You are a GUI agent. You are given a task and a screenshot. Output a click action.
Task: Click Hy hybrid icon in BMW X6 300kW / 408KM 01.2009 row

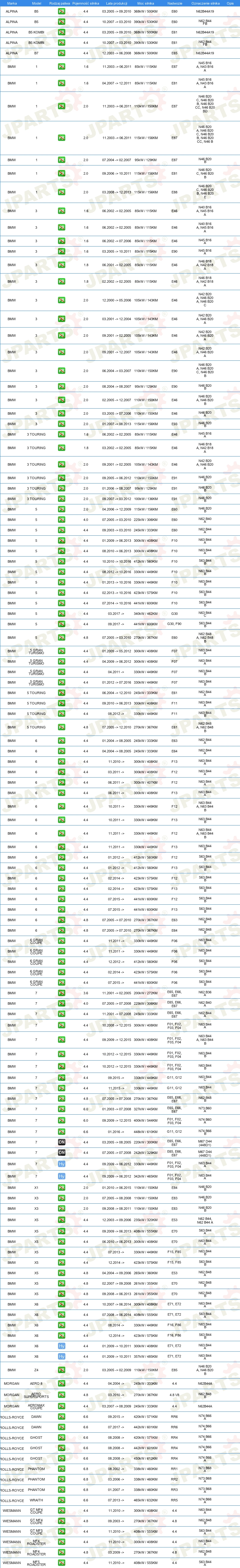coord(61,1346)
